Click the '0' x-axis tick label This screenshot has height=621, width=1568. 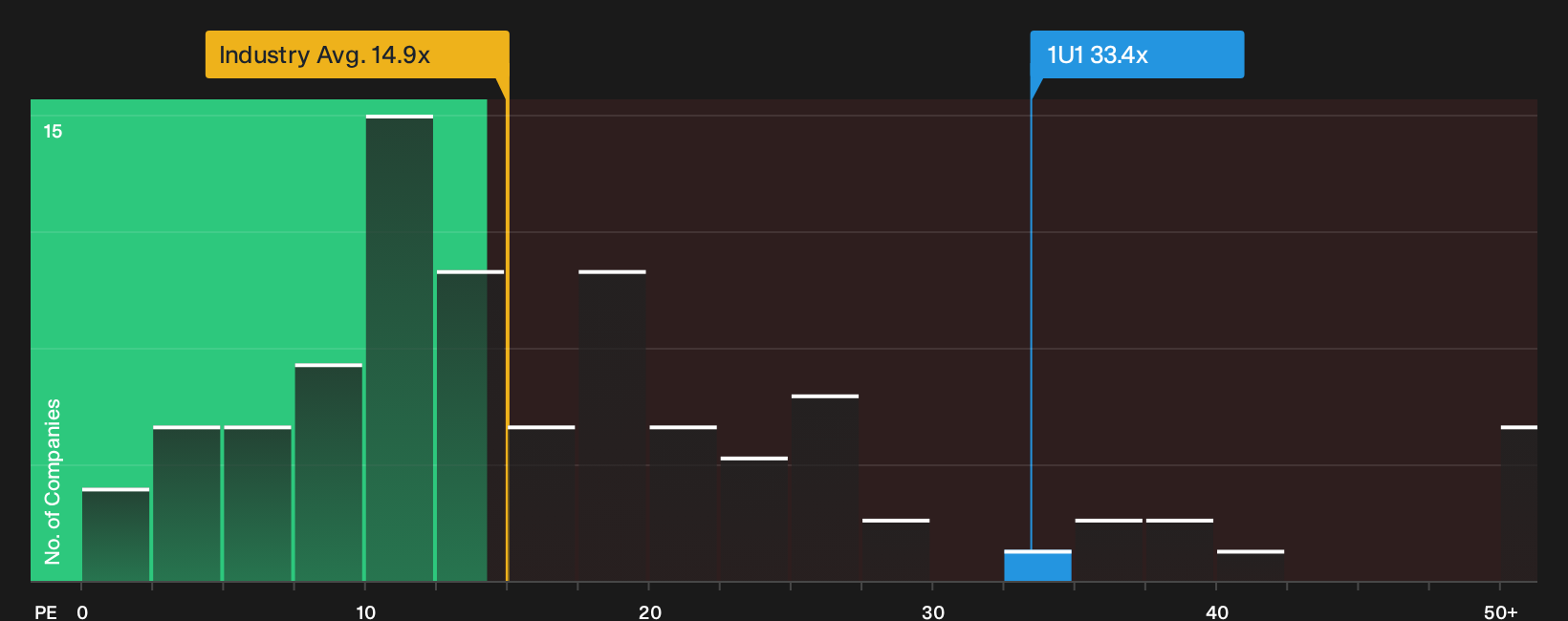pyautogui.click(x=82, y=611)
